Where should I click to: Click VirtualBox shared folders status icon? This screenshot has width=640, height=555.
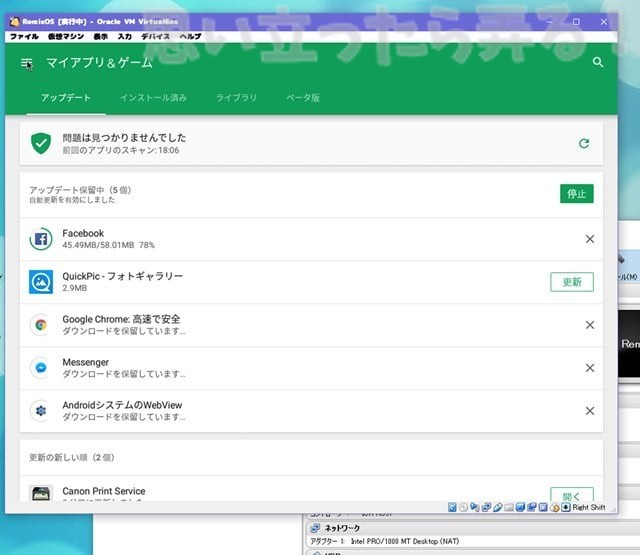coord(509,507)
